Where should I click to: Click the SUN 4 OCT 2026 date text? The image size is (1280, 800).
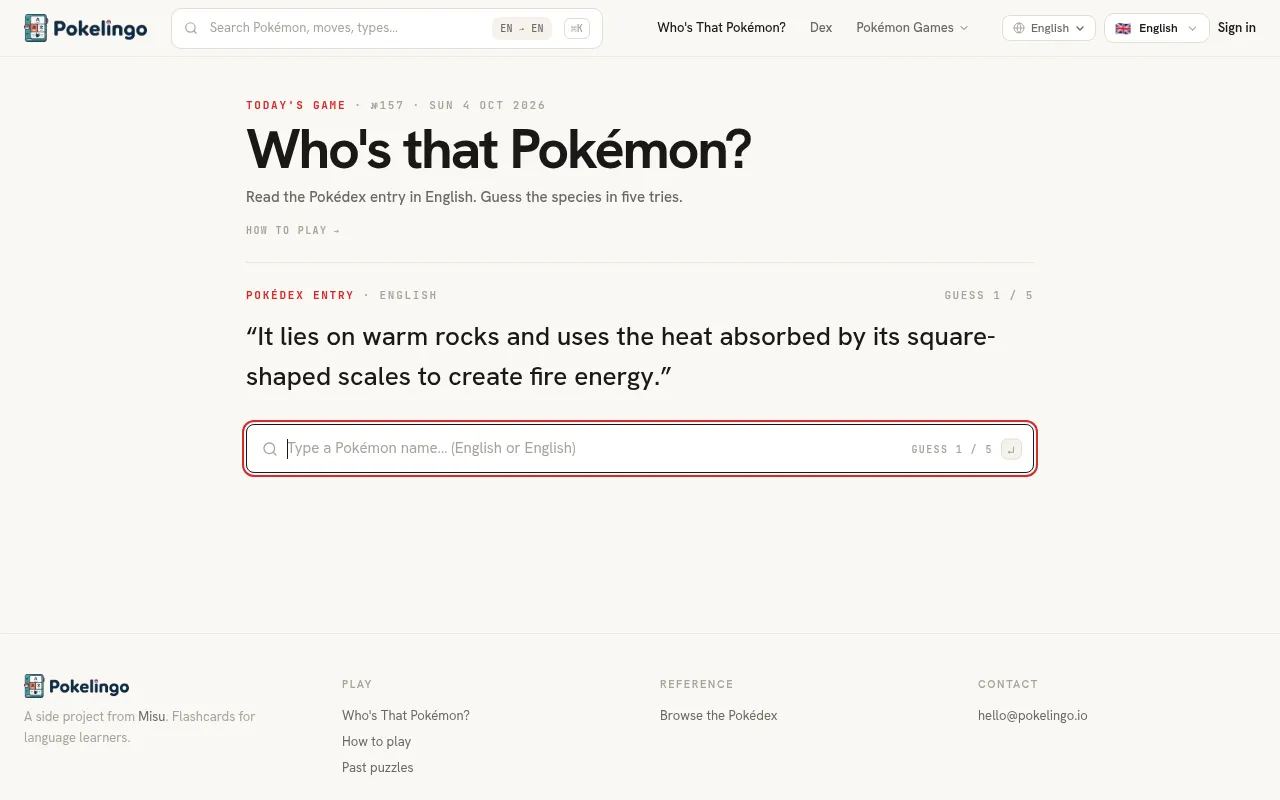488,105
